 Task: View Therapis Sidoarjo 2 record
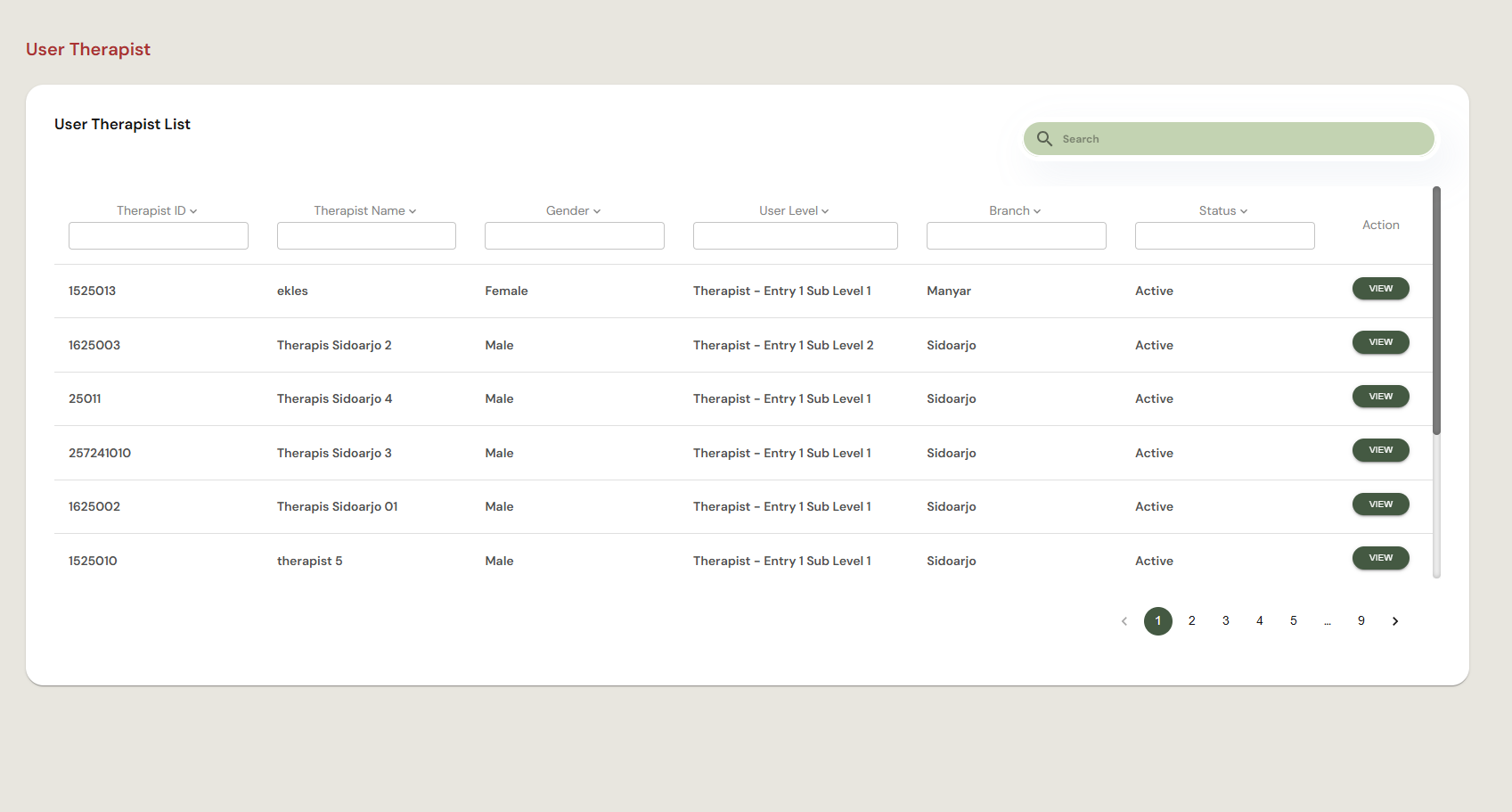point(1381,342)
